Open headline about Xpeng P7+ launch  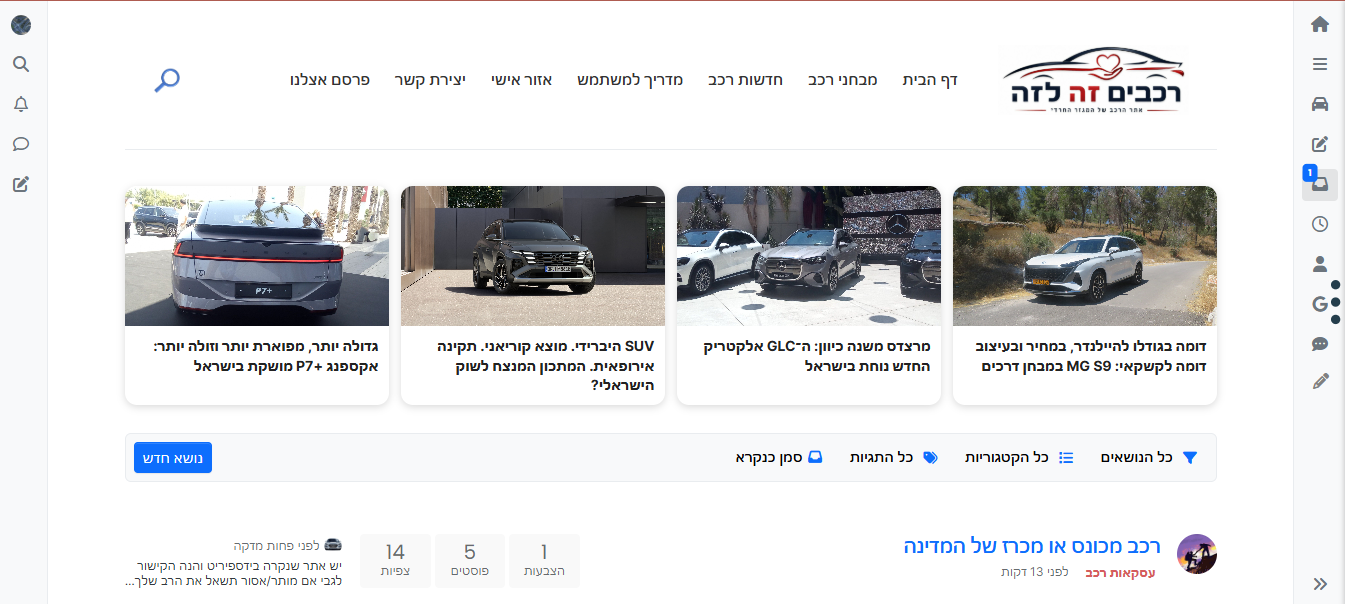click(x=266, y=357)
